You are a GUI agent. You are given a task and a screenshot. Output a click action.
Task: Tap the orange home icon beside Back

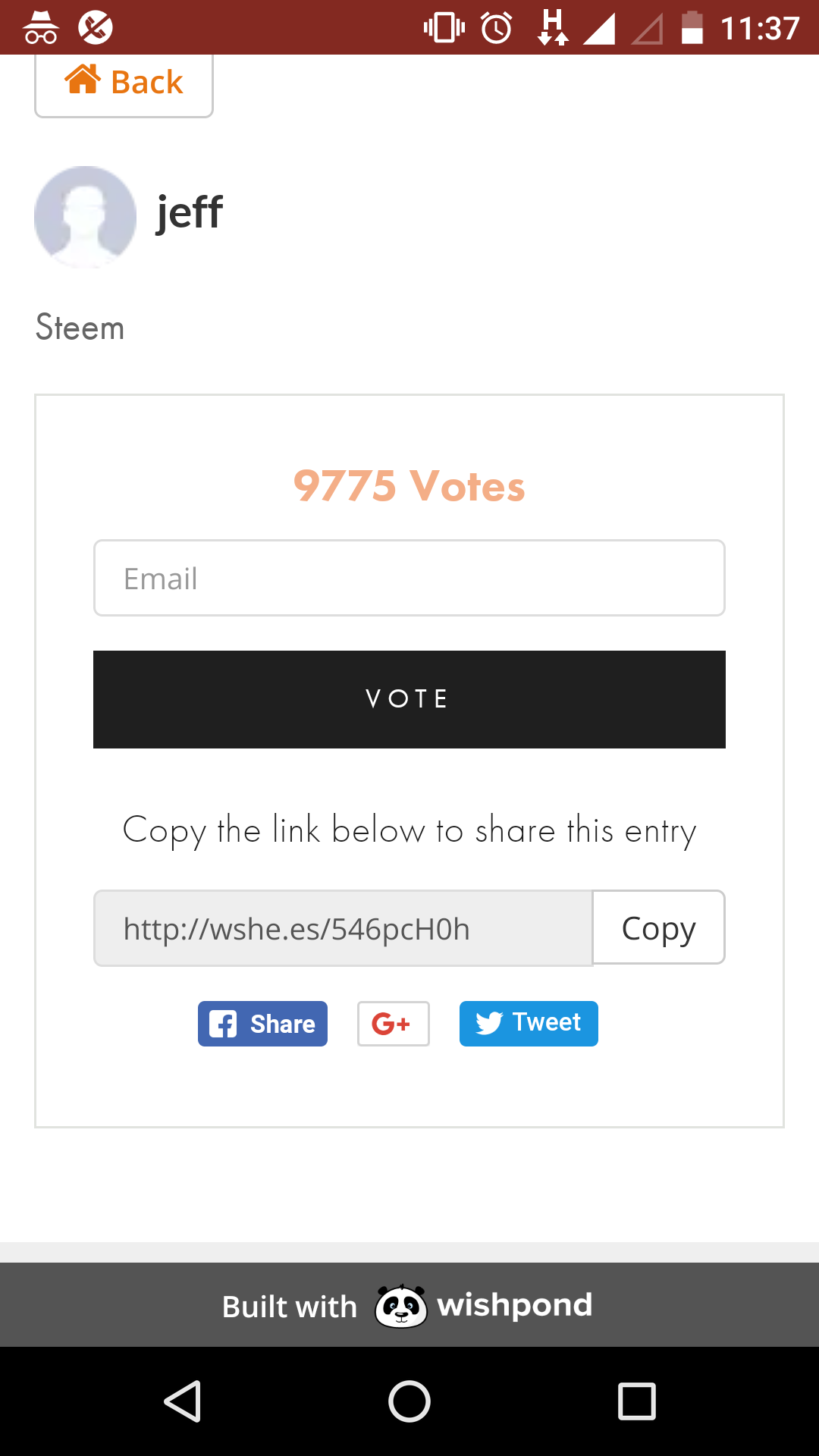pyautogui.click(x=83, y=80)
